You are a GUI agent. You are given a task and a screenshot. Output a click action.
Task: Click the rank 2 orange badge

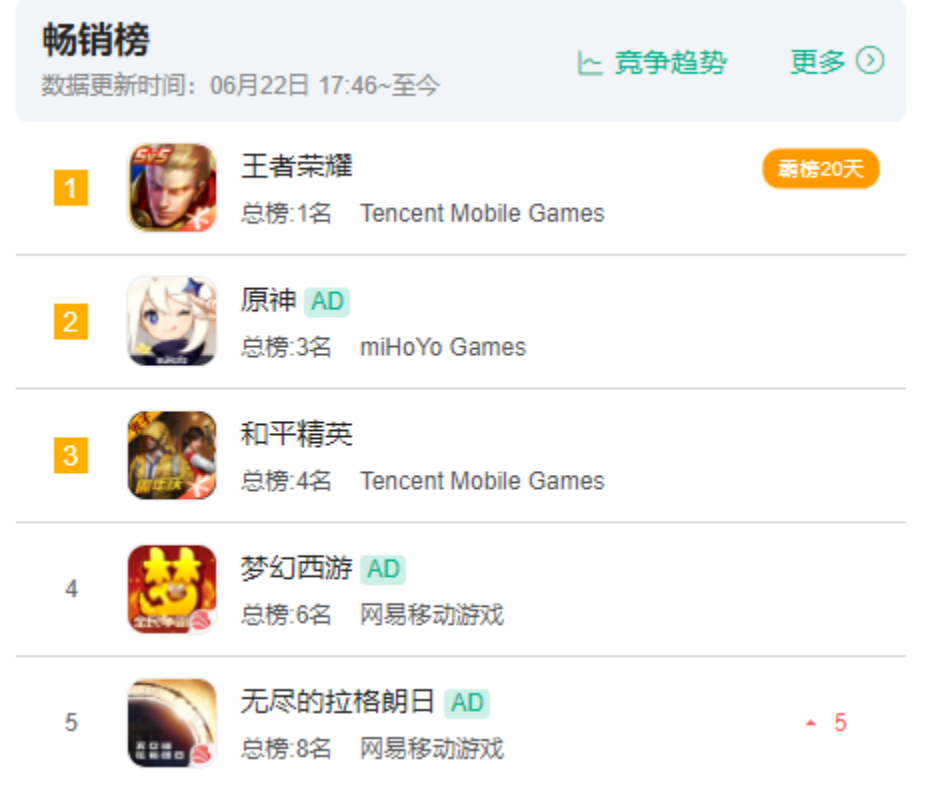pos(71,322)
